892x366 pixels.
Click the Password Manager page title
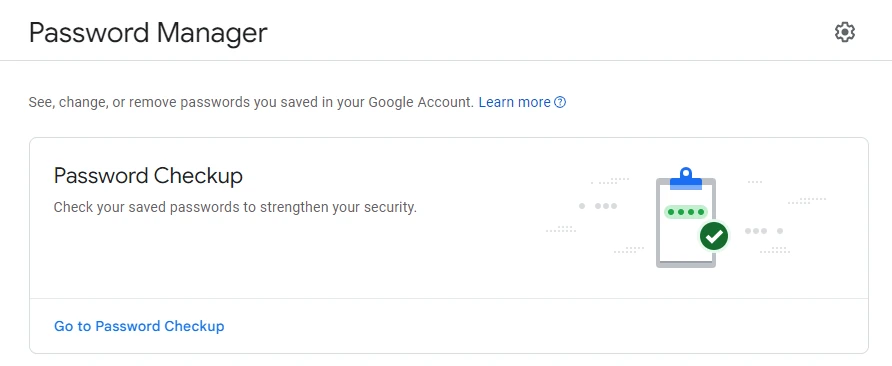[x=148, y=33]
